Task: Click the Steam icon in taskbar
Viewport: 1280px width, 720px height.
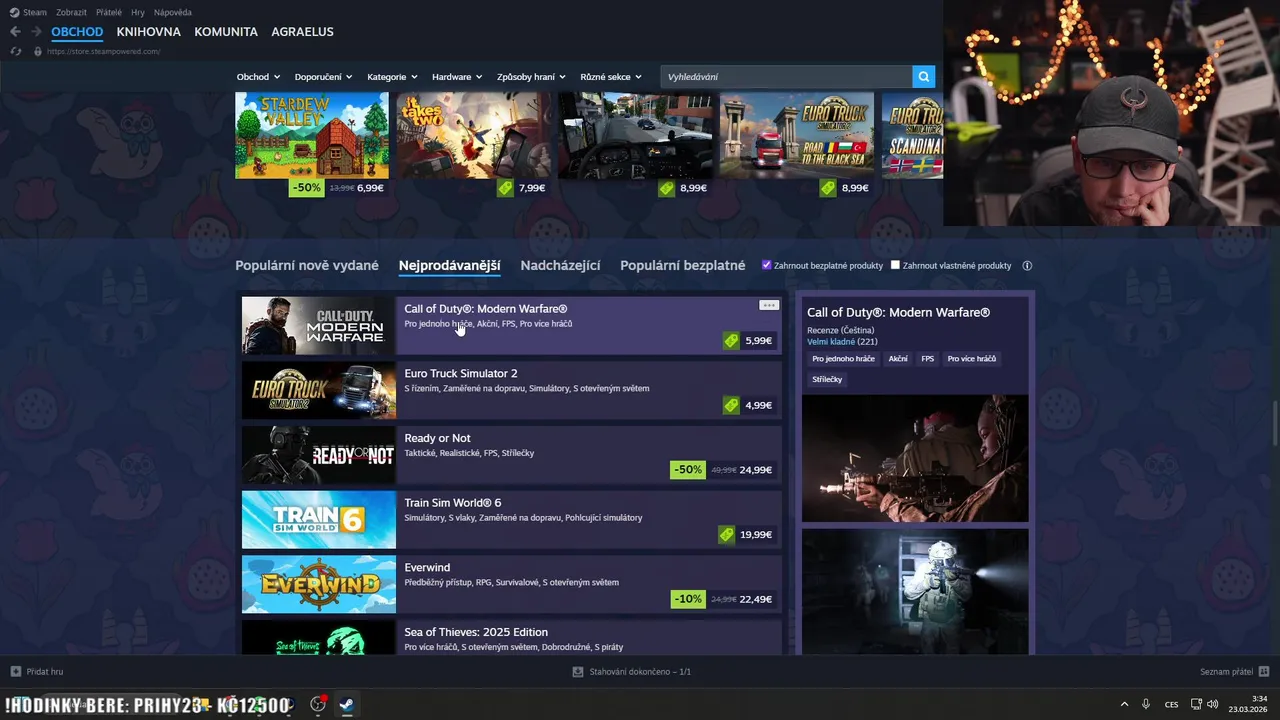Action: click(346, 704)
